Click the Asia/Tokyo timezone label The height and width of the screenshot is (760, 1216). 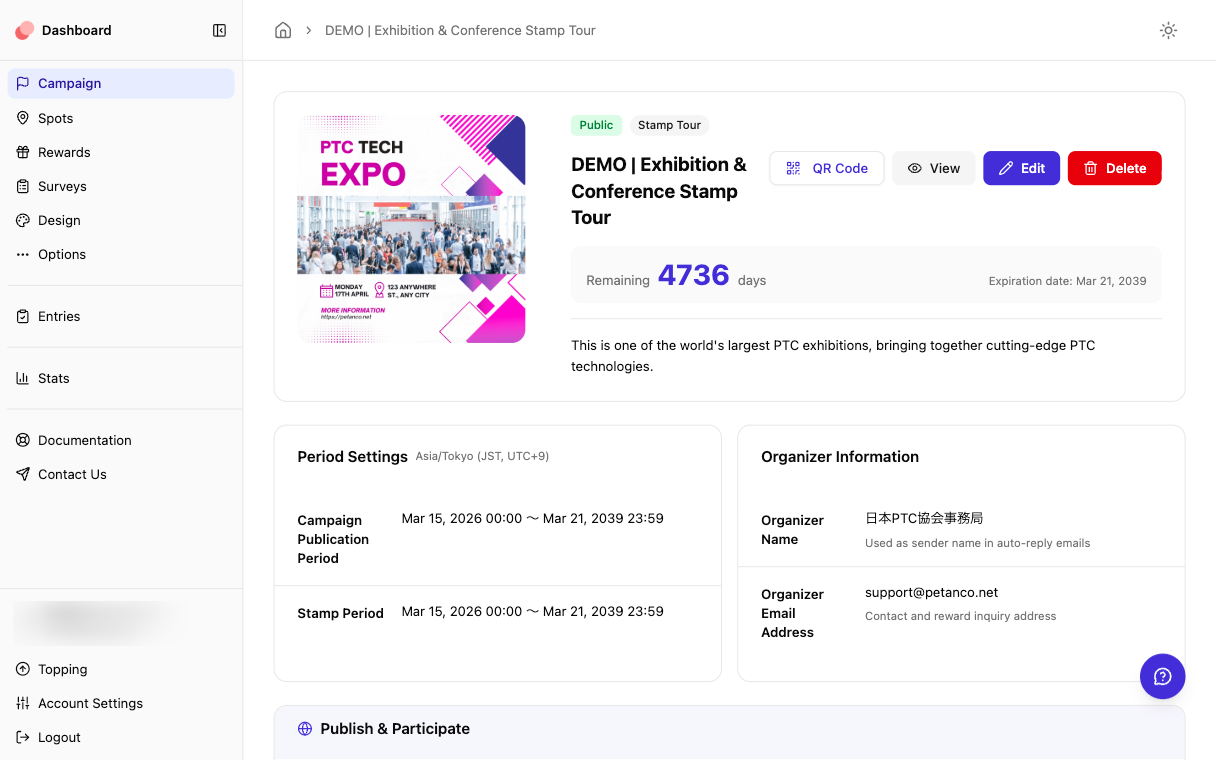pos(482,456)
